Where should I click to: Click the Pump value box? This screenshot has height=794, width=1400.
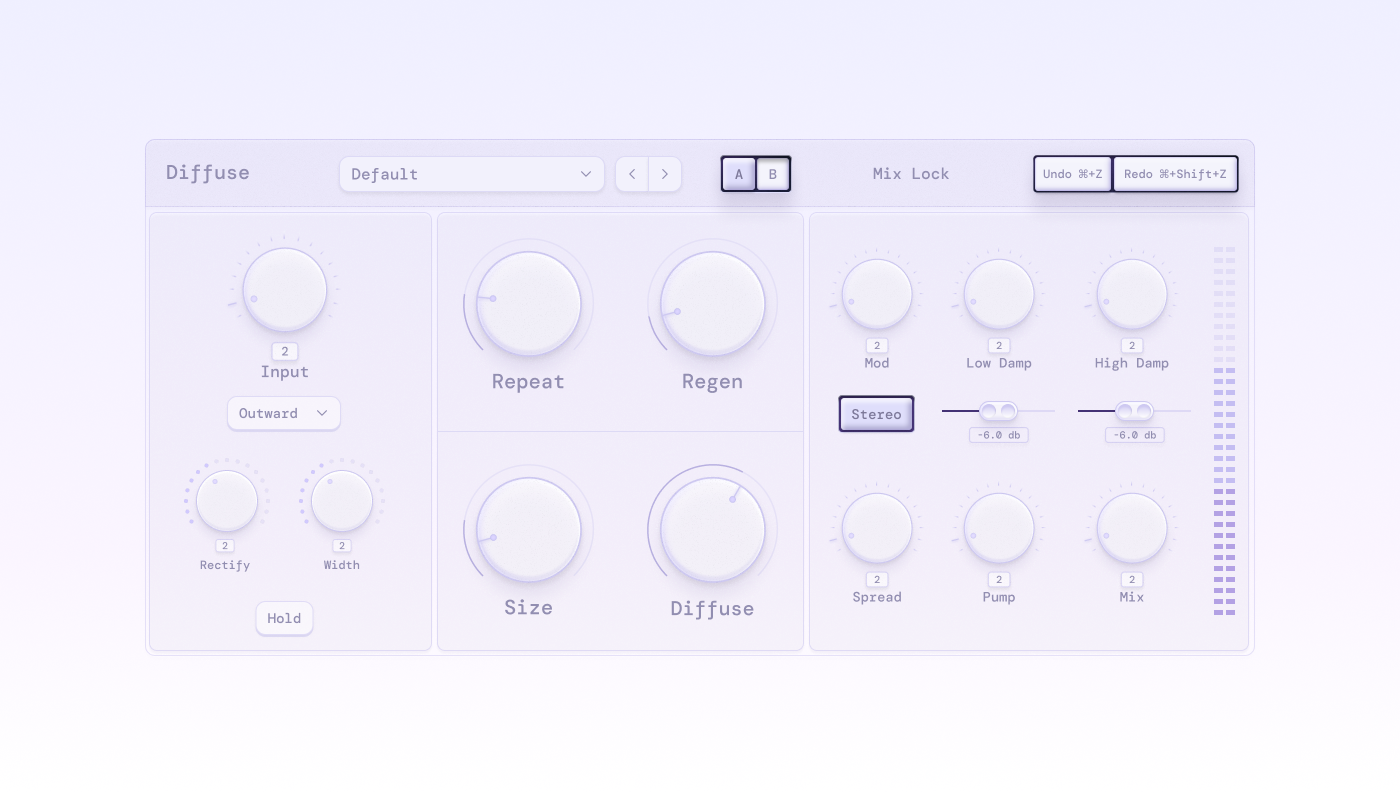click(999, 580)
